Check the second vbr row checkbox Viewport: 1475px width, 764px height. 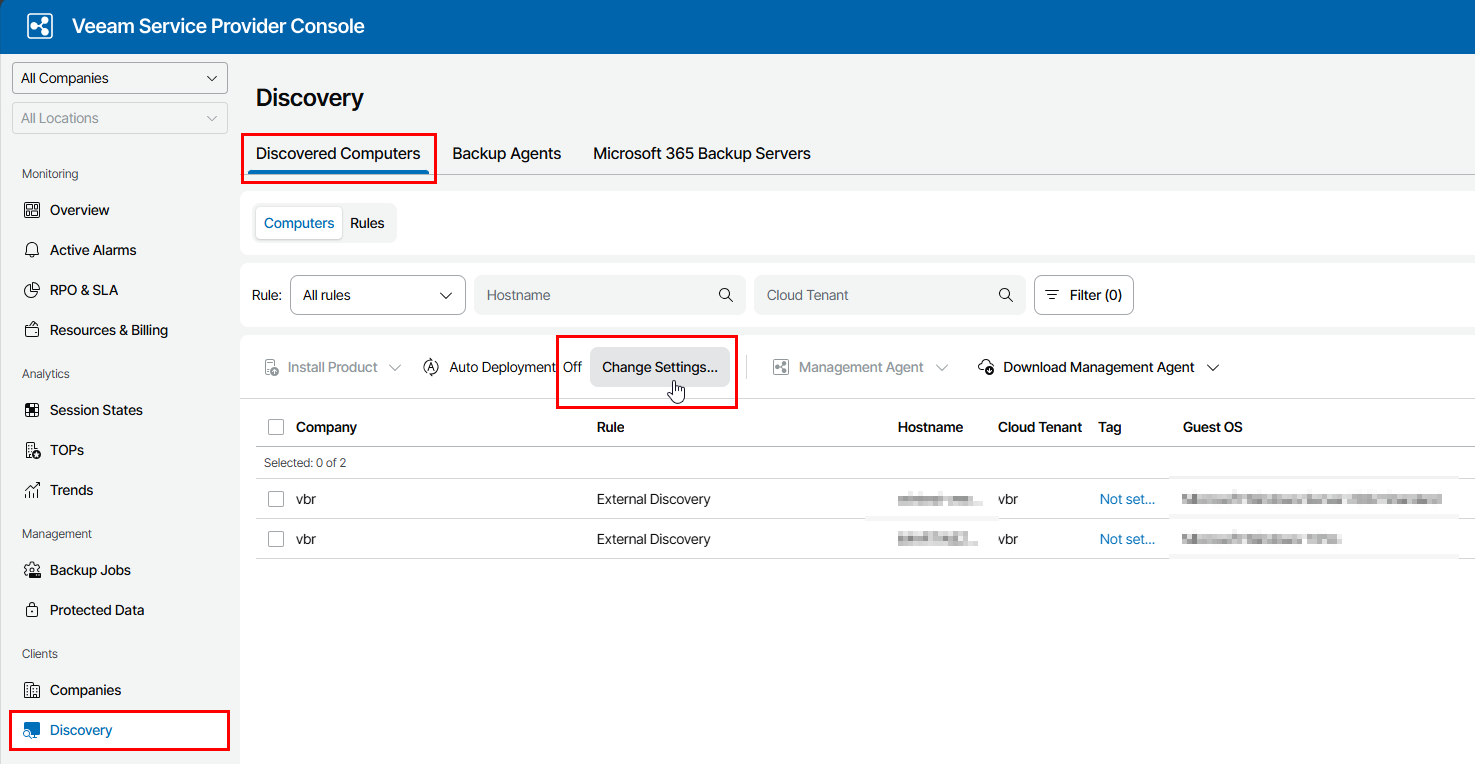276,539
